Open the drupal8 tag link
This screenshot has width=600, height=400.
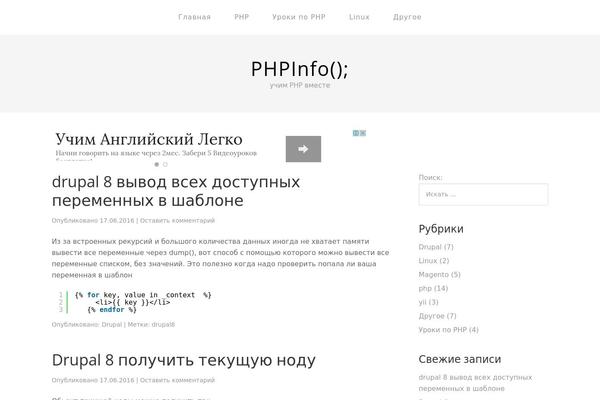163,325
